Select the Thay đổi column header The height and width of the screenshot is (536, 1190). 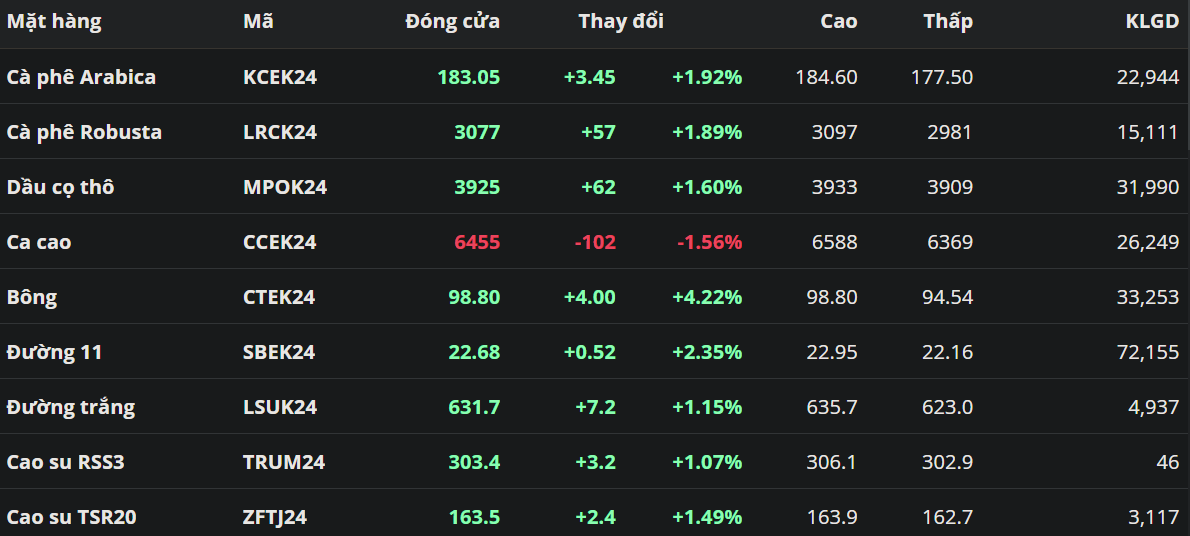click(620, 21)
